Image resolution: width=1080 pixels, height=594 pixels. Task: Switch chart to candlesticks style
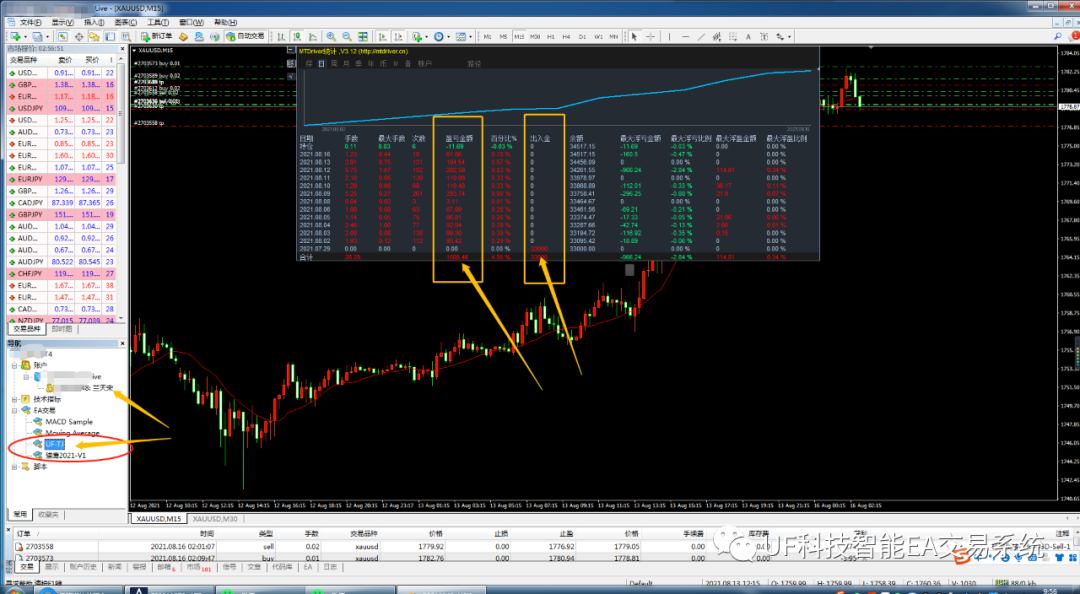[297, 36]
